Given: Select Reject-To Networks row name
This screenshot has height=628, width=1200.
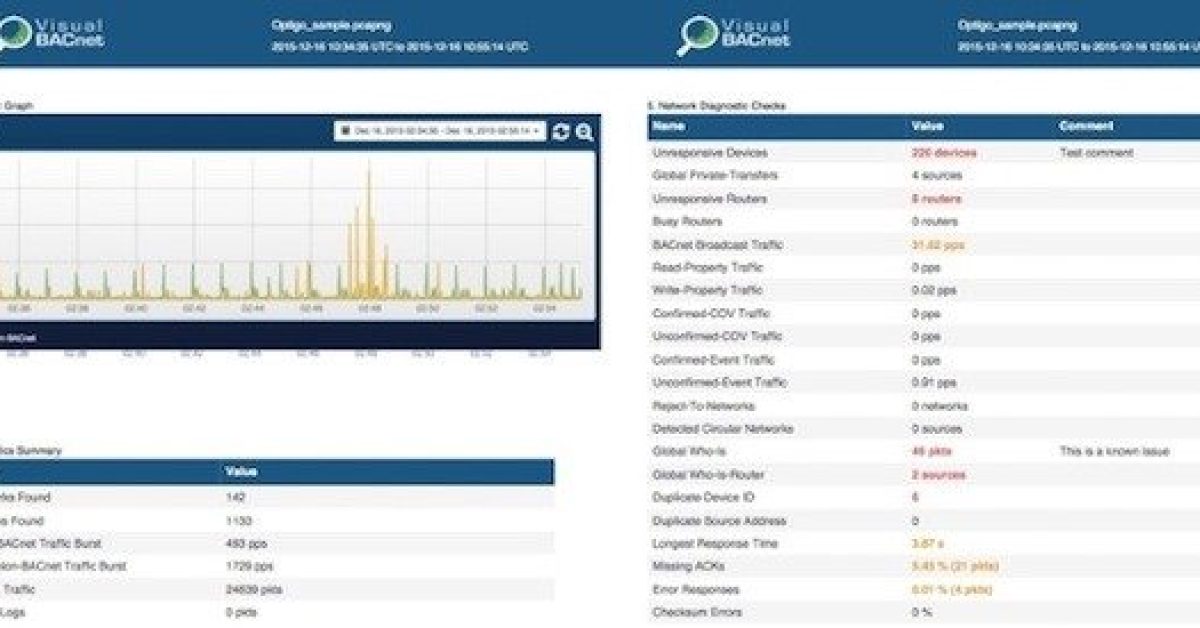Looking at the screenshot, I should coord(703,406).
